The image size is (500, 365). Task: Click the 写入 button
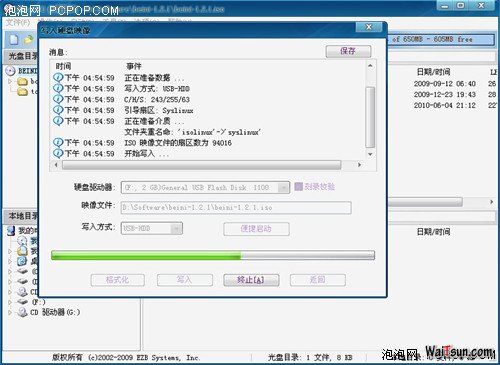coord(184,280)
